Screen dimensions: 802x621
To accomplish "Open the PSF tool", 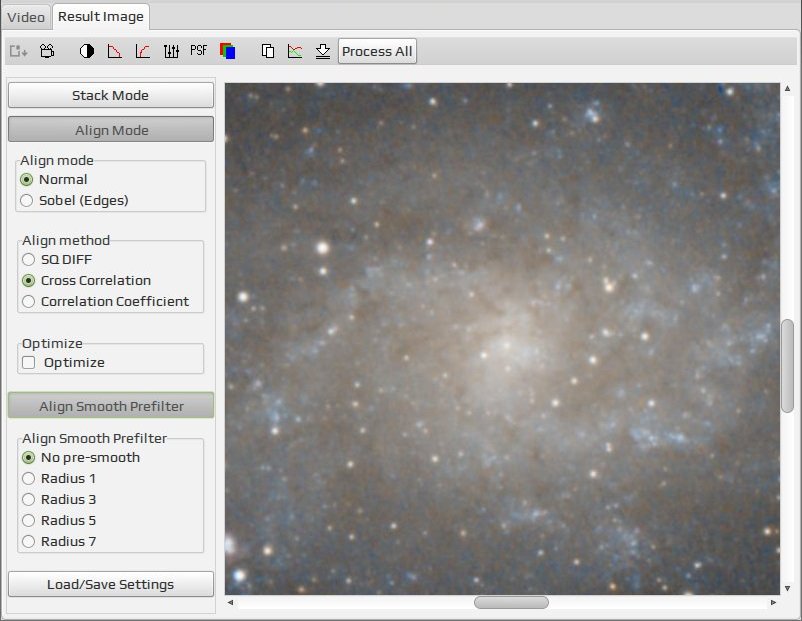I will click(x=198, y=51).
